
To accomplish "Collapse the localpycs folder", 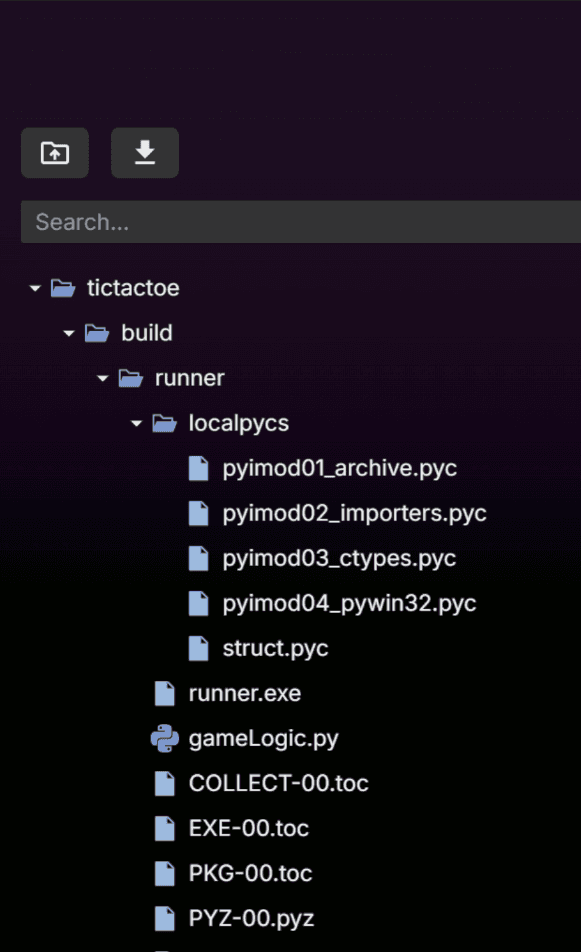I will pos(135,423).
